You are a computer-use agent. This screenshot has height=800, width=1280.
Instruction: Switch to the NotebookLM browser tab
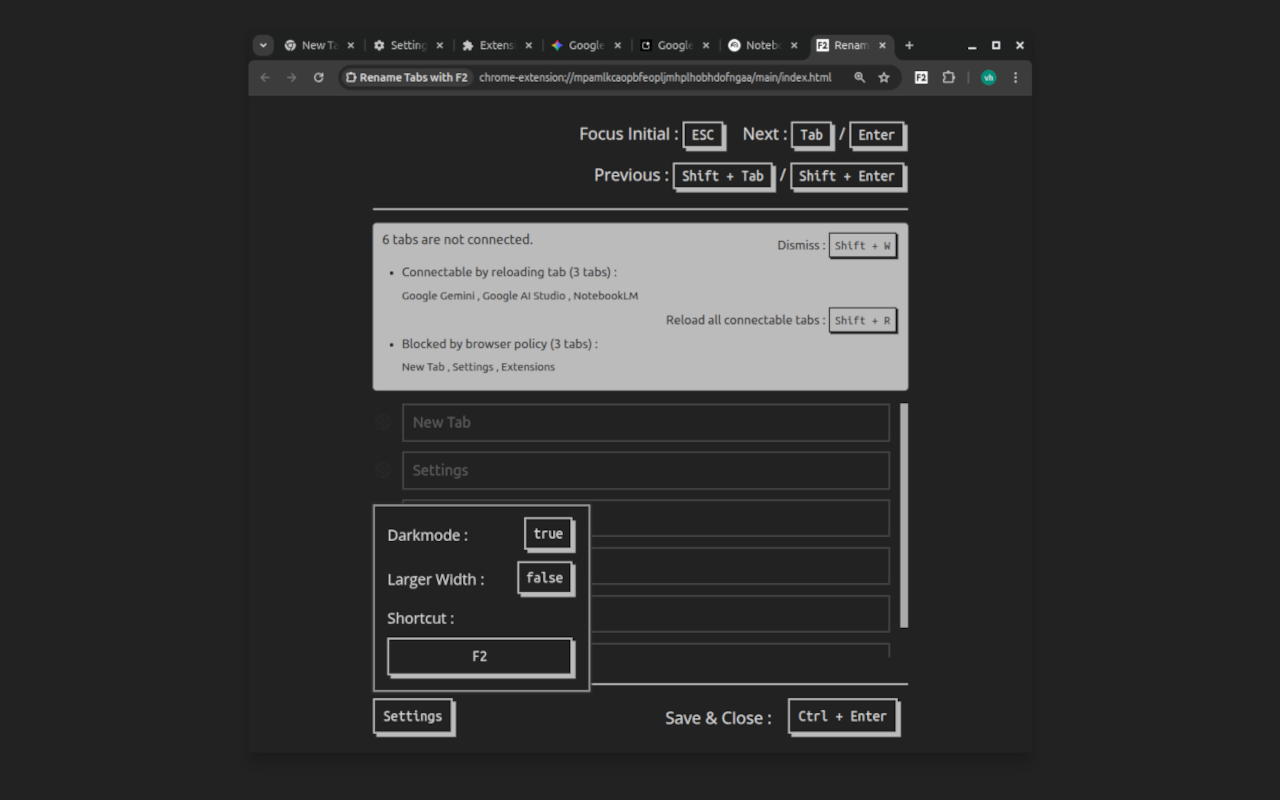pyautogui.click(x=763, y=45)
